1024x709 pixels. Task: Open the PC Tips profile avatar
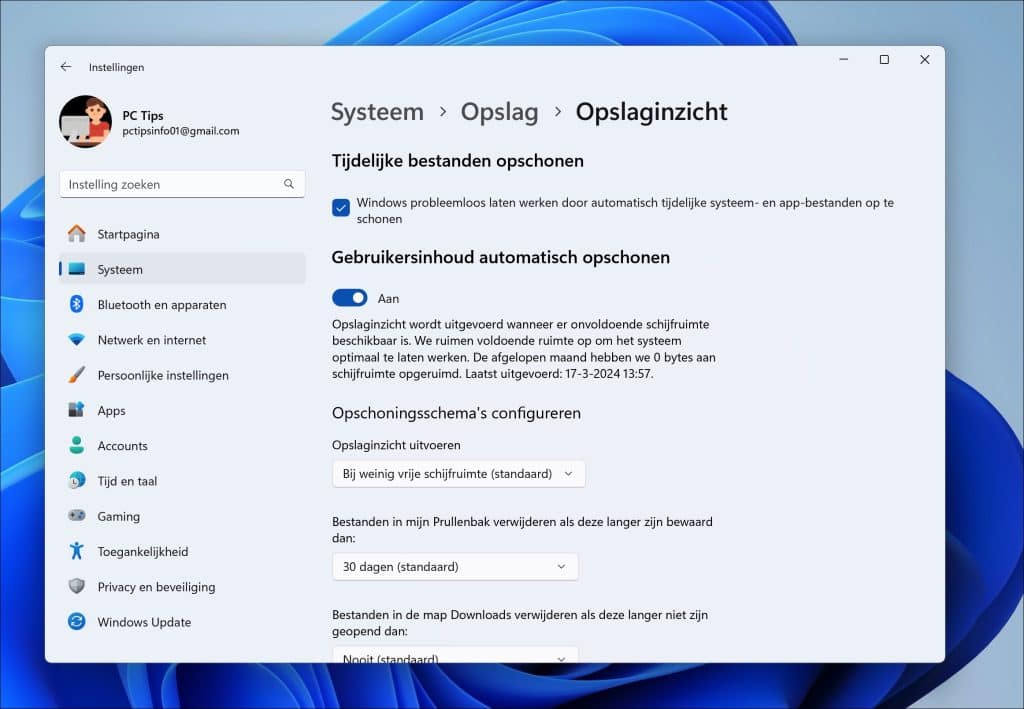(x=86, y=121)
